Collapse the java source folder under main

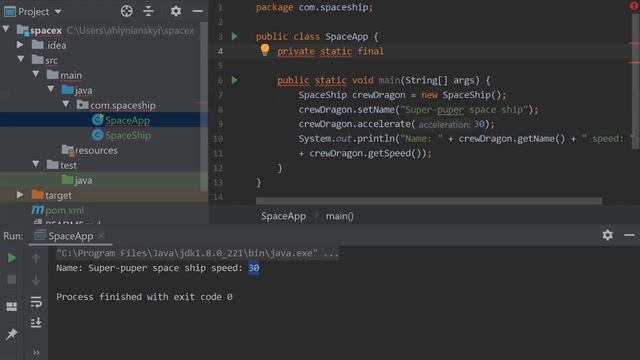pyautogui.click(x=51, y=89)
